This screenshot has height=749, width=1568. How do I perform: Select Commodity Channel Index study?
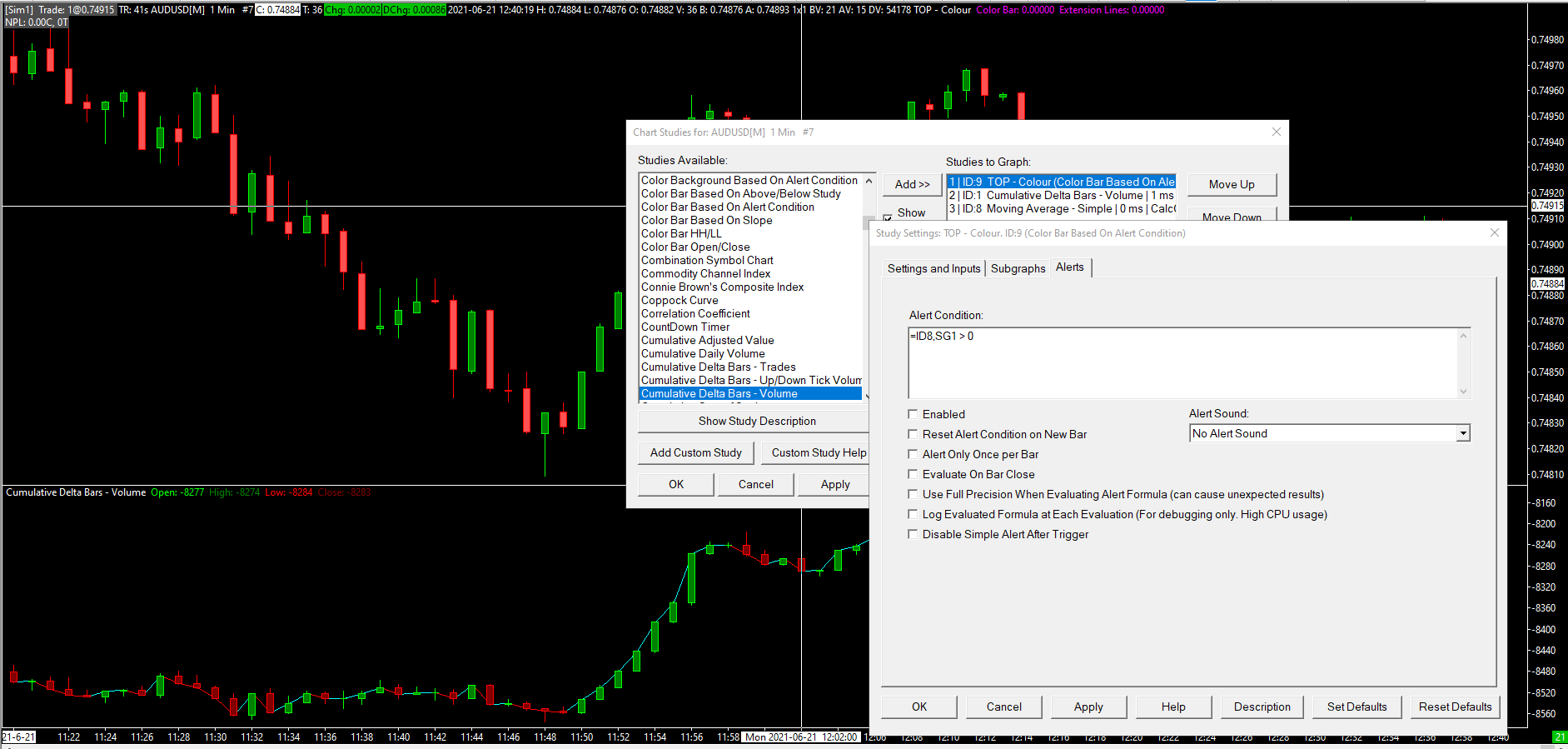[x=750, y=273]
